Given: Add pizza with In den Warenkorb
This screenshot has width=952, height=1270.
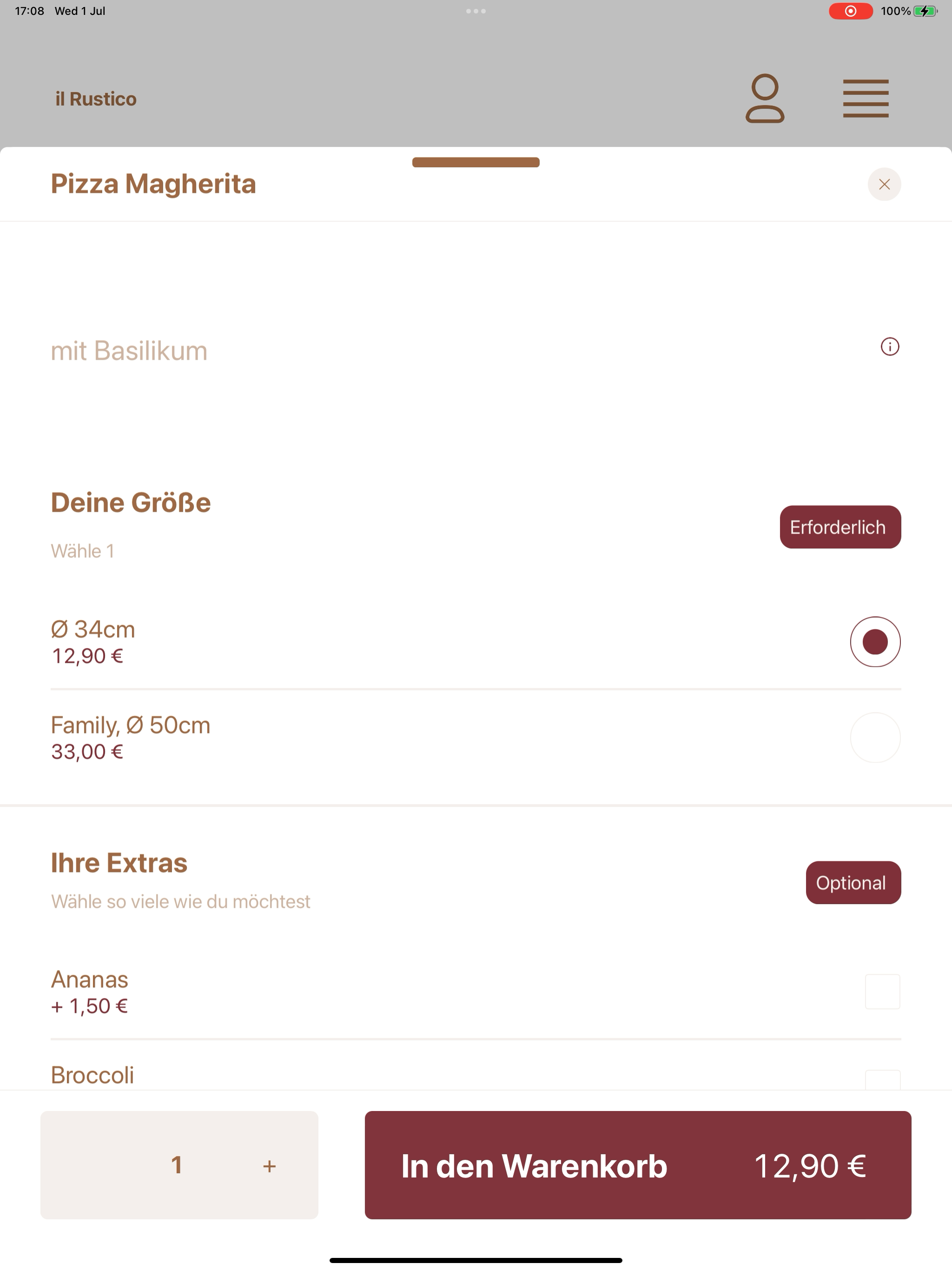Looking at the screenshot, I should pos(638,1165).
